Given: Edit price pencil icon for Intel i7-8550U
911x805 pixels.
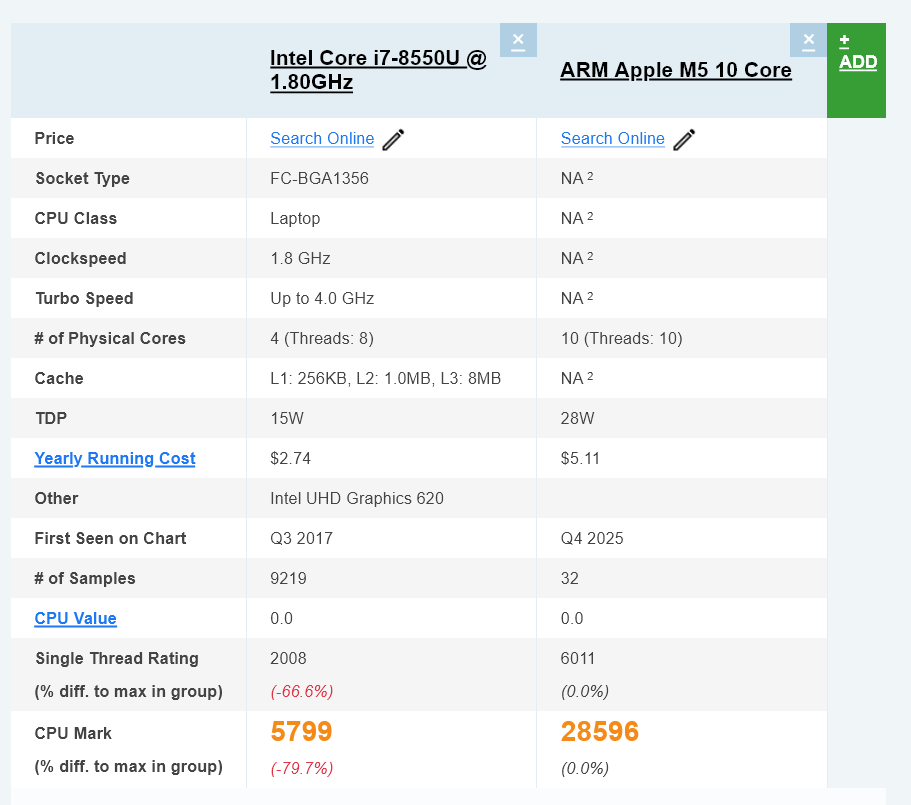Looking at the screenshot, I should 393,139.
